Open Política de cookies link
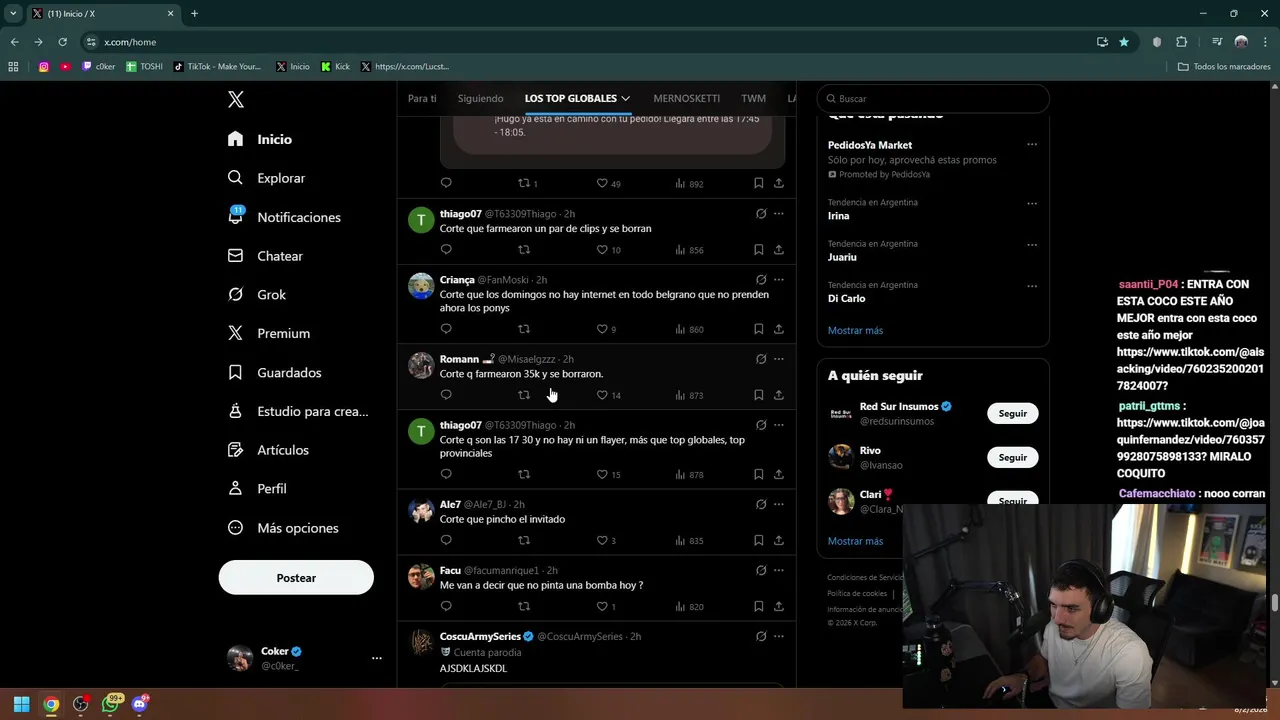The image size is (1280, 720). tap(857, 594)
